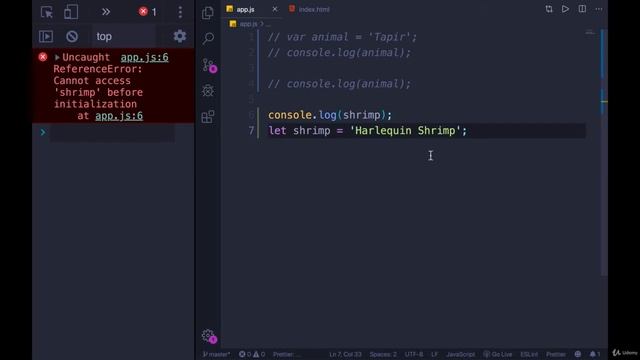Focus the console prompt input
This screenshot has height=360, width=640.
[112, 133]
